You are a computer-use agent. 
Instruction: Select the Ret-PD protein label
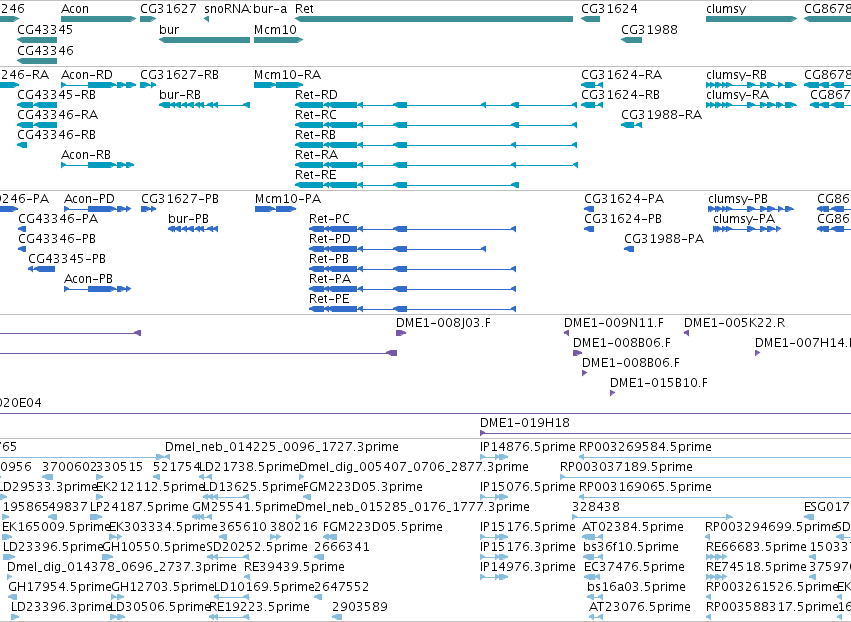coord(330,239)
